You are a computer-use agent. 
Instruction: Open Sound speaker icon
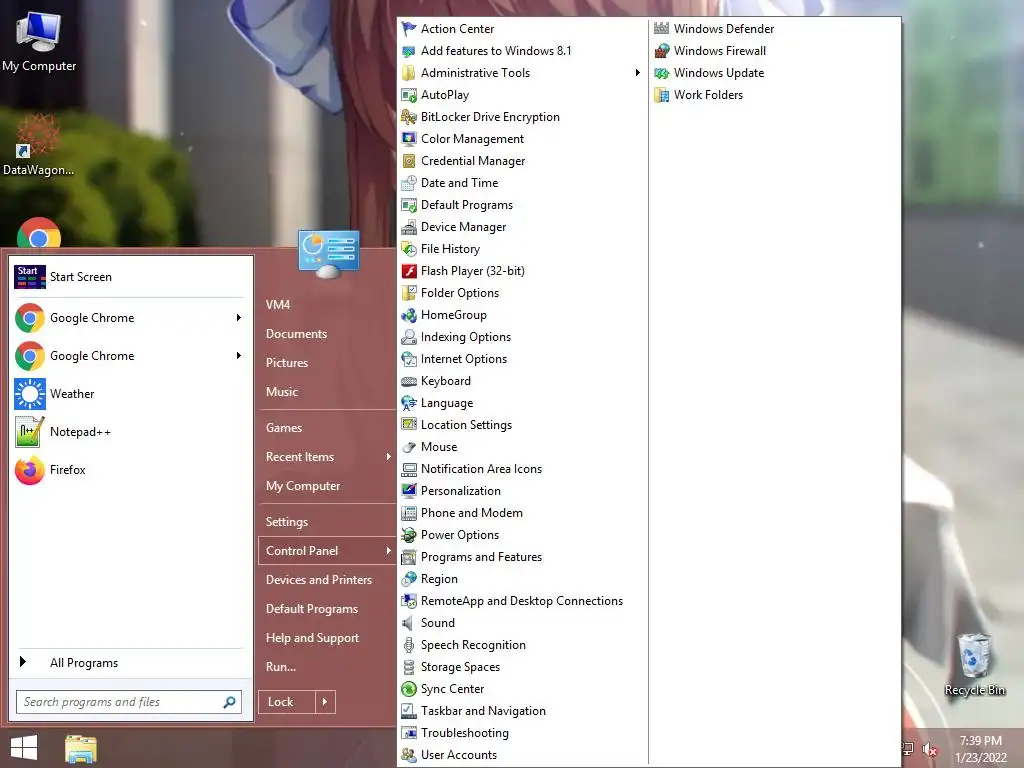[409, 623]
